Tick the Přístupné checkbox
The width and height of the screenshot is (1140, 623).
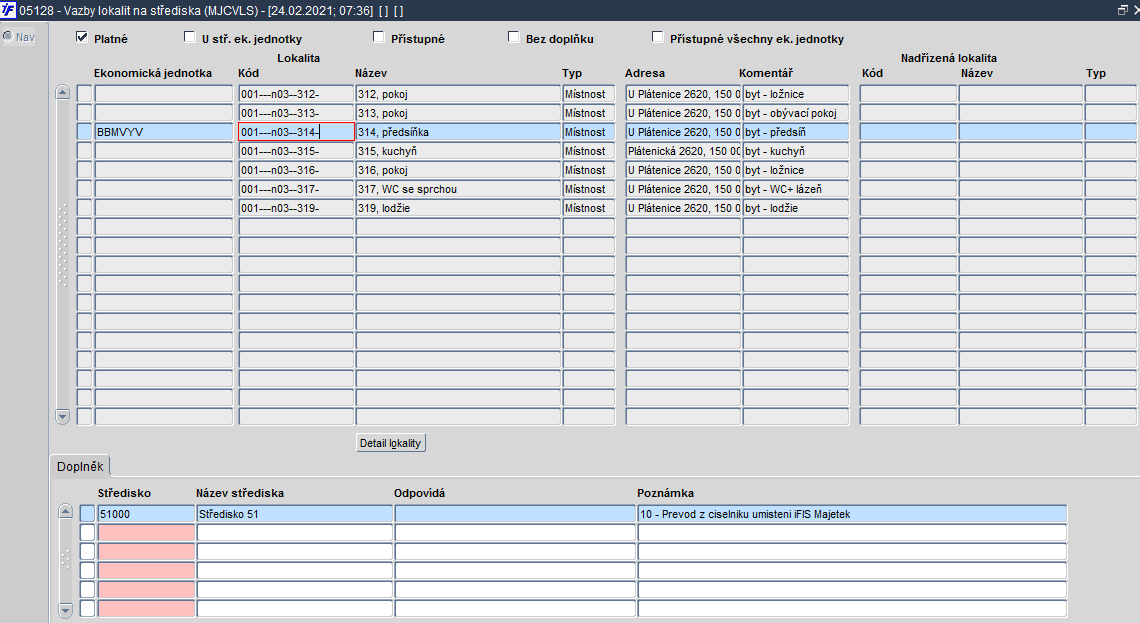pyautogui.click(x=379, y=37)
